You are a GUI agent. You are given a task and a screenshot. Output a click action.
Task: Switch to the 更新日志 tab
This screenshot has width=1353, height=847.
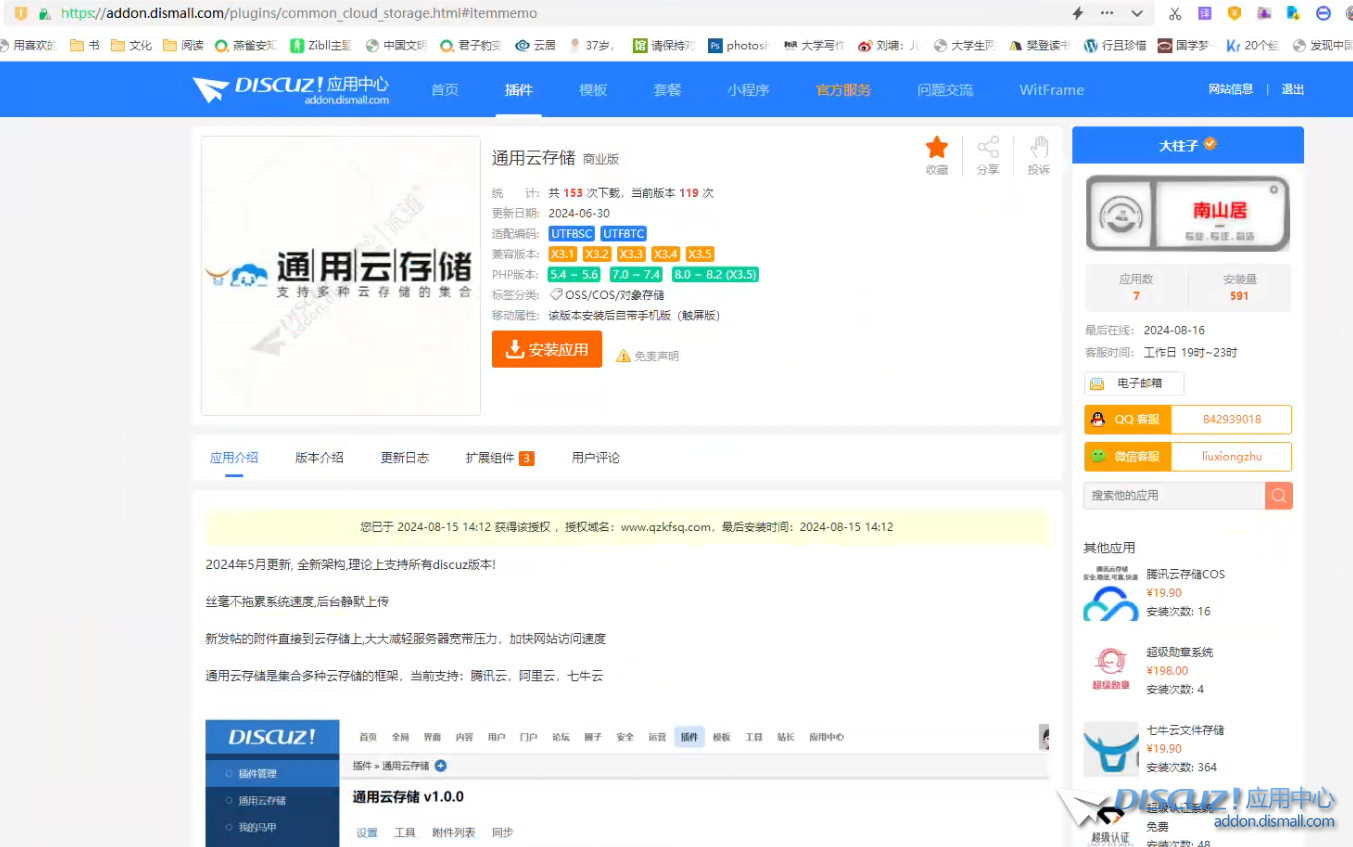coord(405,458)
